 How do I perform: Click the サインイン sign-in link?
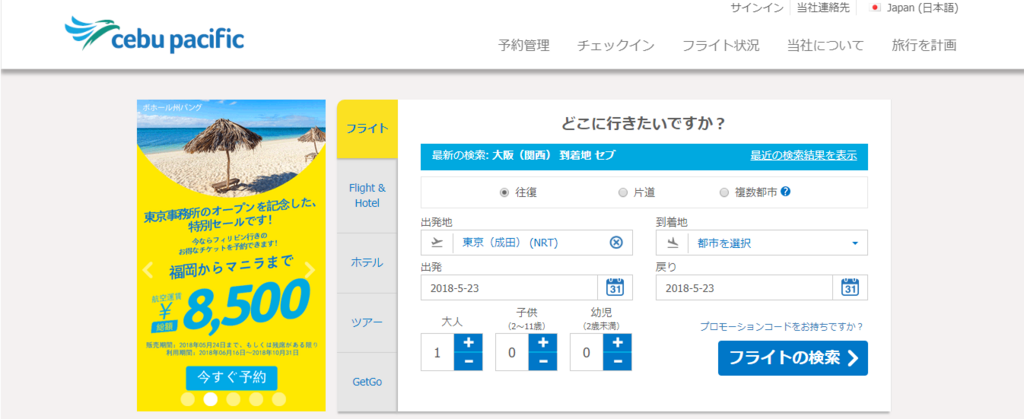(x=756, y=8)
